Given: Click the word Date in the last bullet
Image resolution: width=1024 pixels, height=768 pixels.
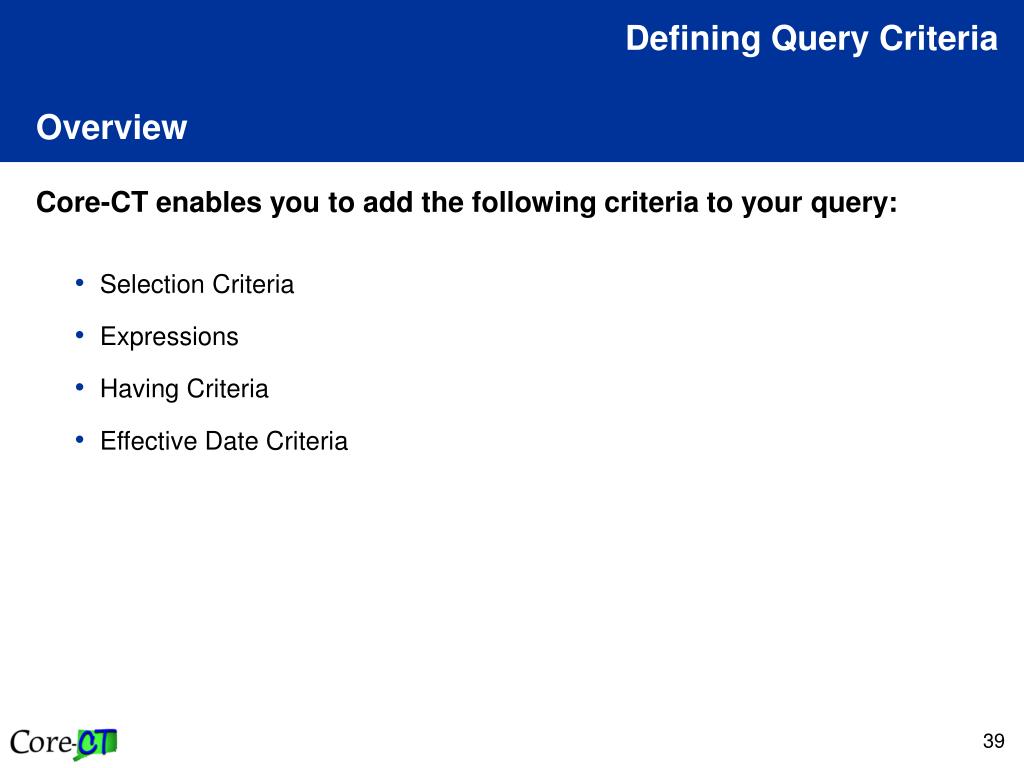Looking at the screenshot, I should [x=231, y=441].
